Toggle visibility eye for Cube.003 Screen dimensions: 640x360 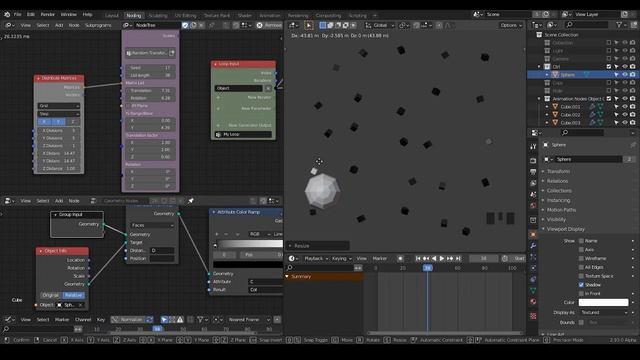point(624,122)
